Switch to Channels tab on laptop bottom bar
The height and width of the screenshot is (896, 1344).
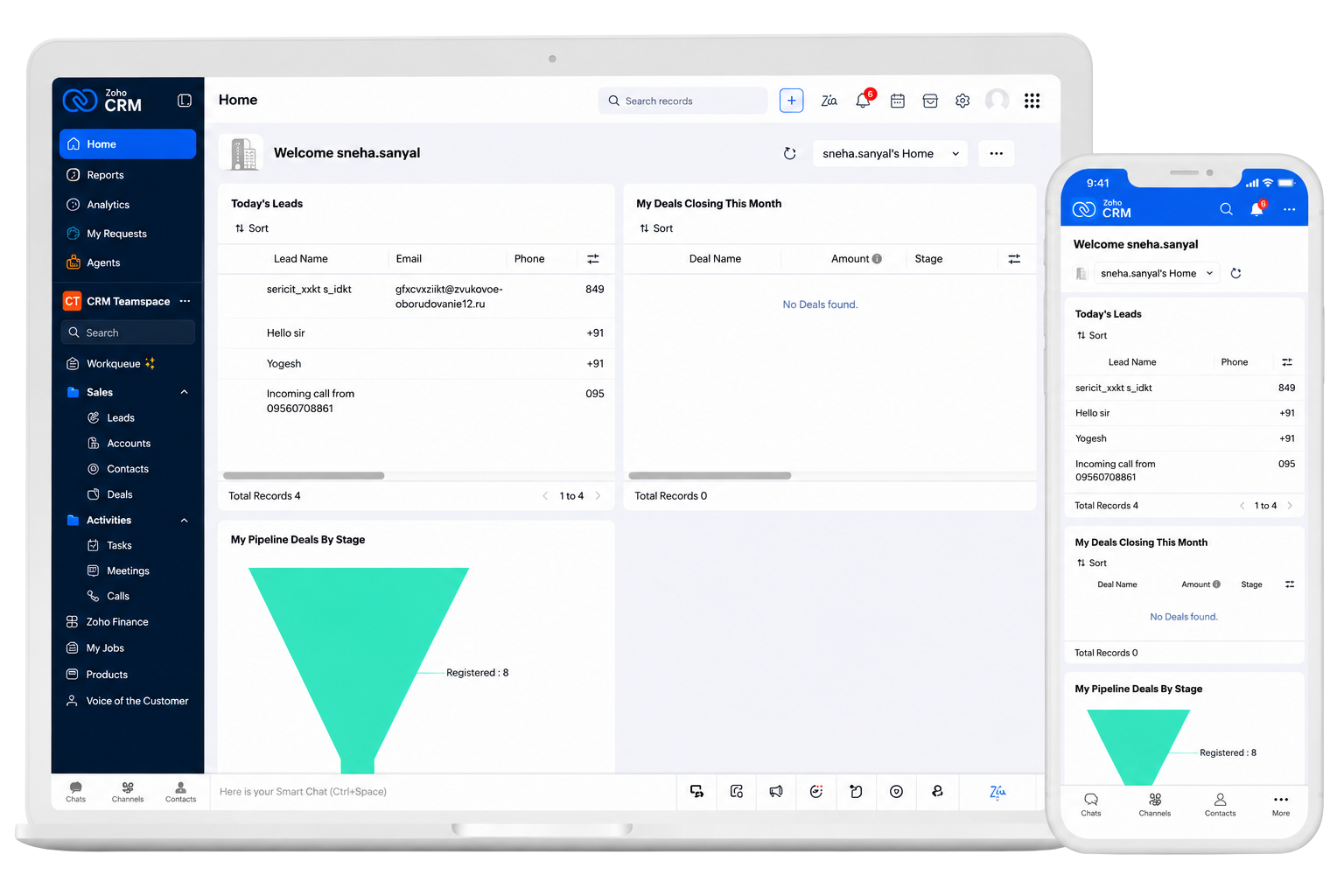[x=128, y=792]
